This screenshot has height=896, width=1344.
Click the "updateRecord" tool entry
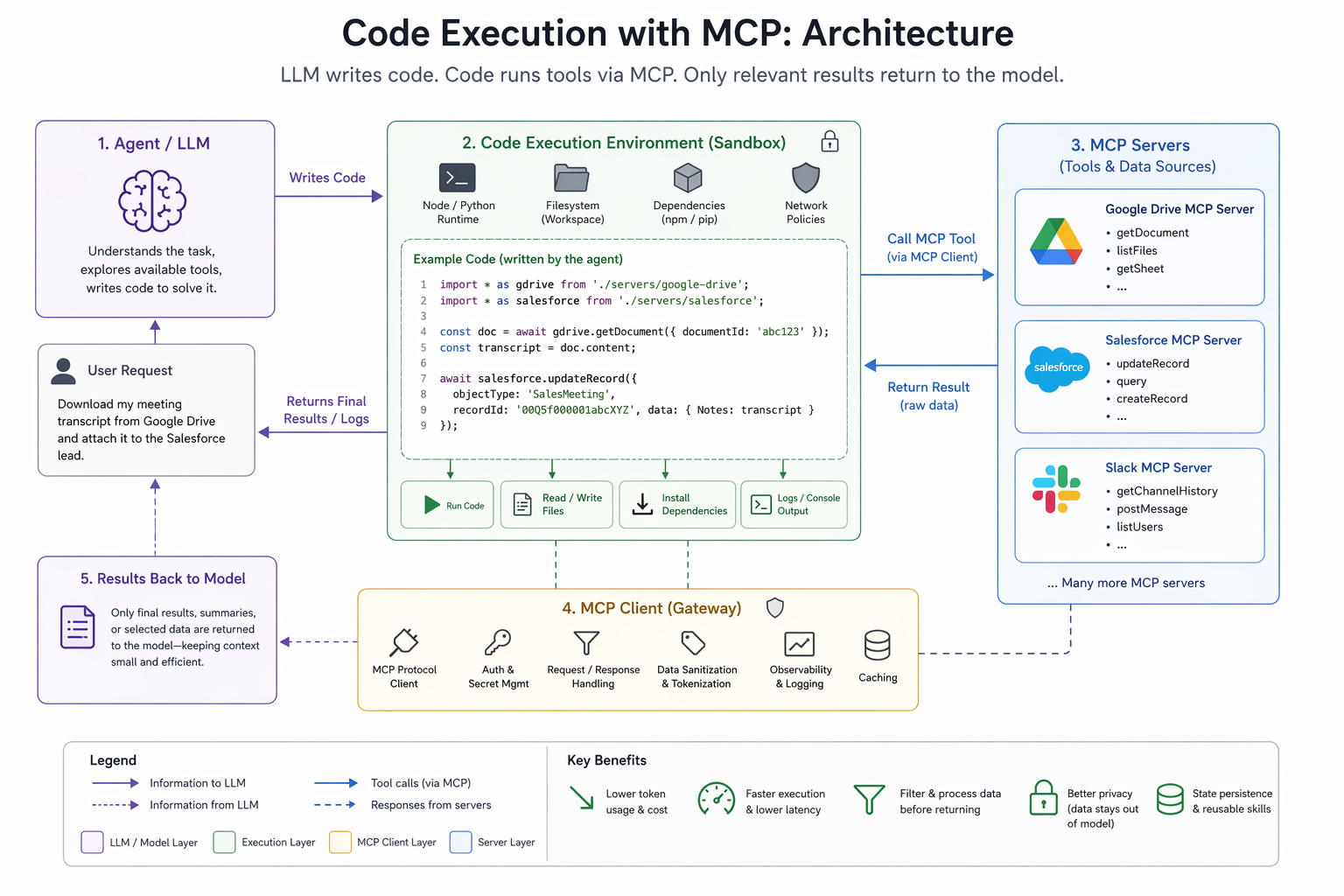1152,364
